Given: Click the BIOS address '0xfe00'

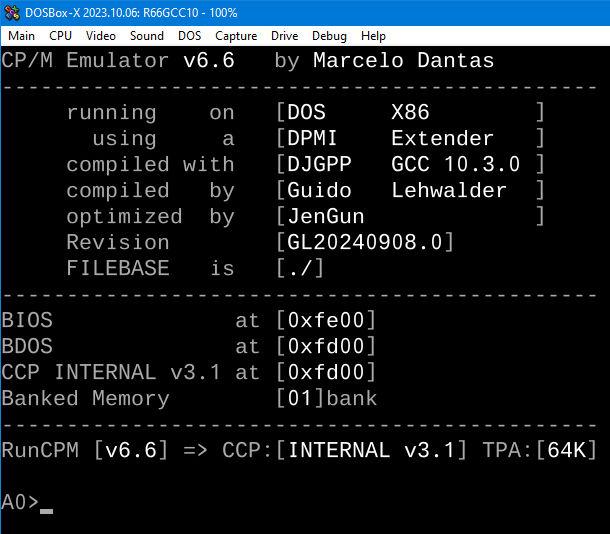Looking at the screenshot, I should (x=326, y=320).
